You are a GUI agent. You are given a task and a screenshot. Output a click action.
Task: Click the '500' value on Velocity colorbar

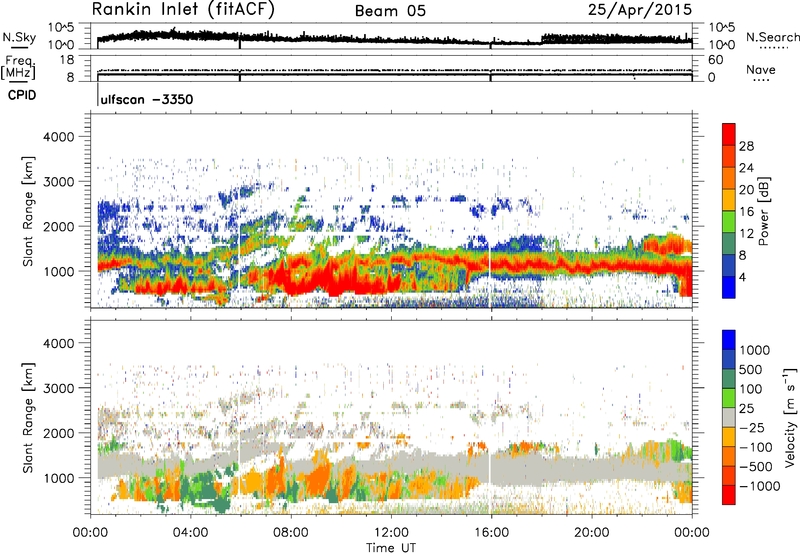point(751,369)
